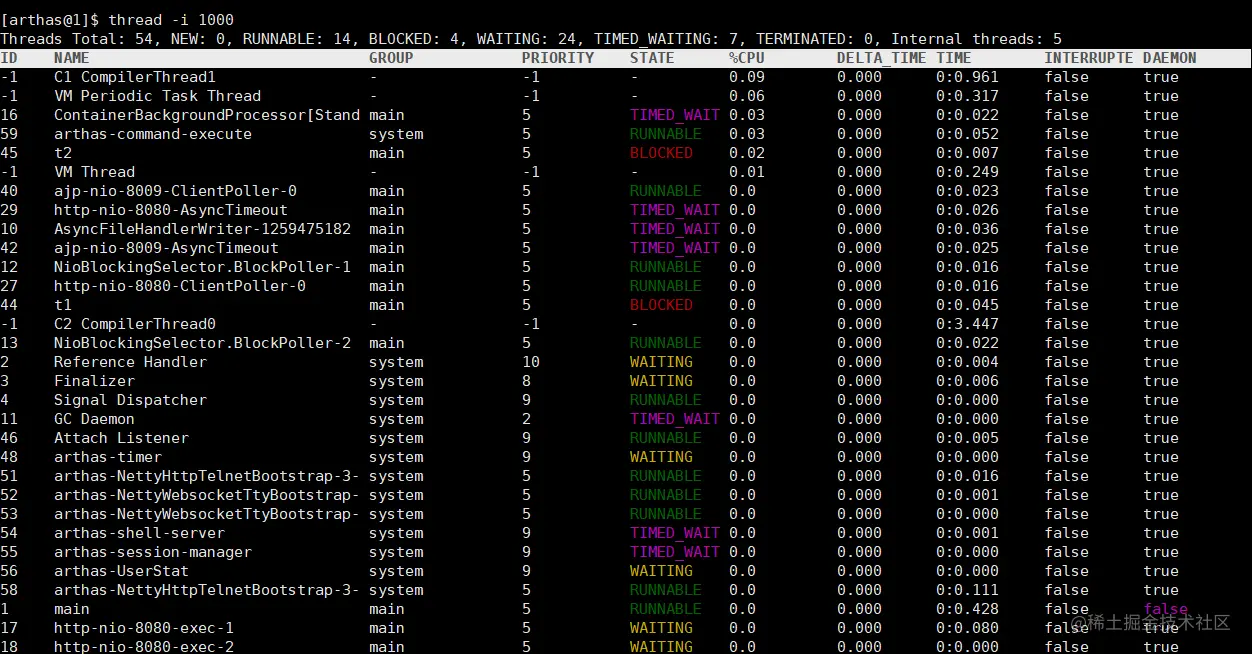Click the DELTA_TIME column header
The width and height of the screenshot is (1252, 654).
882,57
